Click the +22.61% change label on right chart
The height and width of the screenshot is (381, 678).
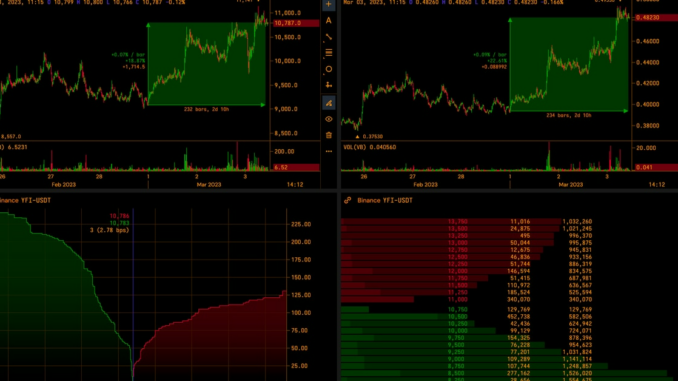click(497, 61)
